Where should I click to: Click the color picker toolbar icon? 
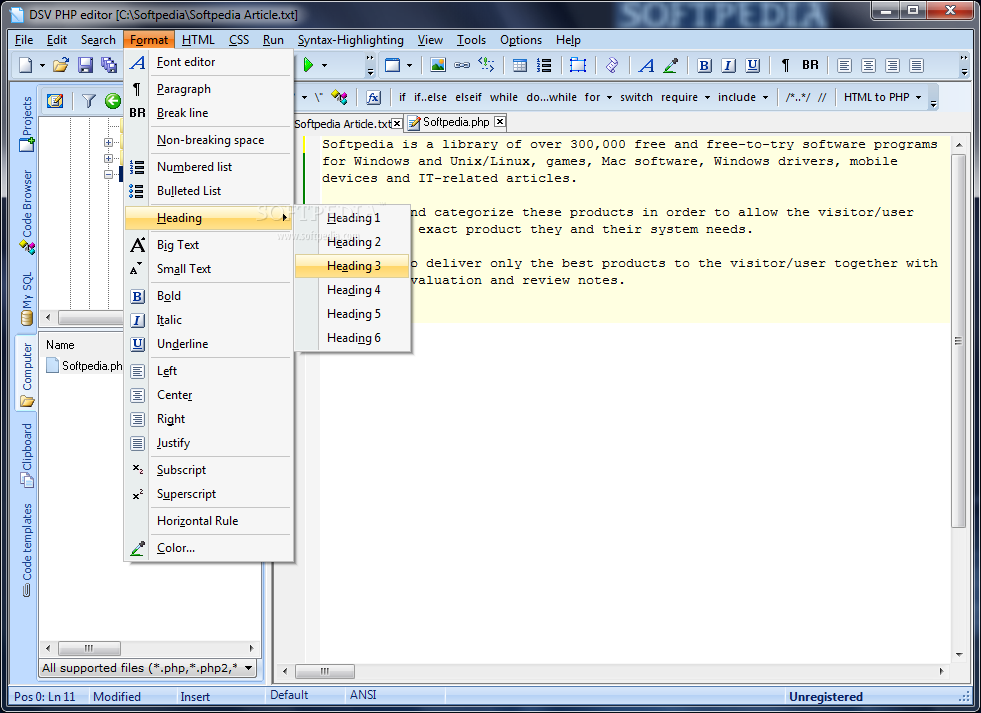tap(671, 65)
